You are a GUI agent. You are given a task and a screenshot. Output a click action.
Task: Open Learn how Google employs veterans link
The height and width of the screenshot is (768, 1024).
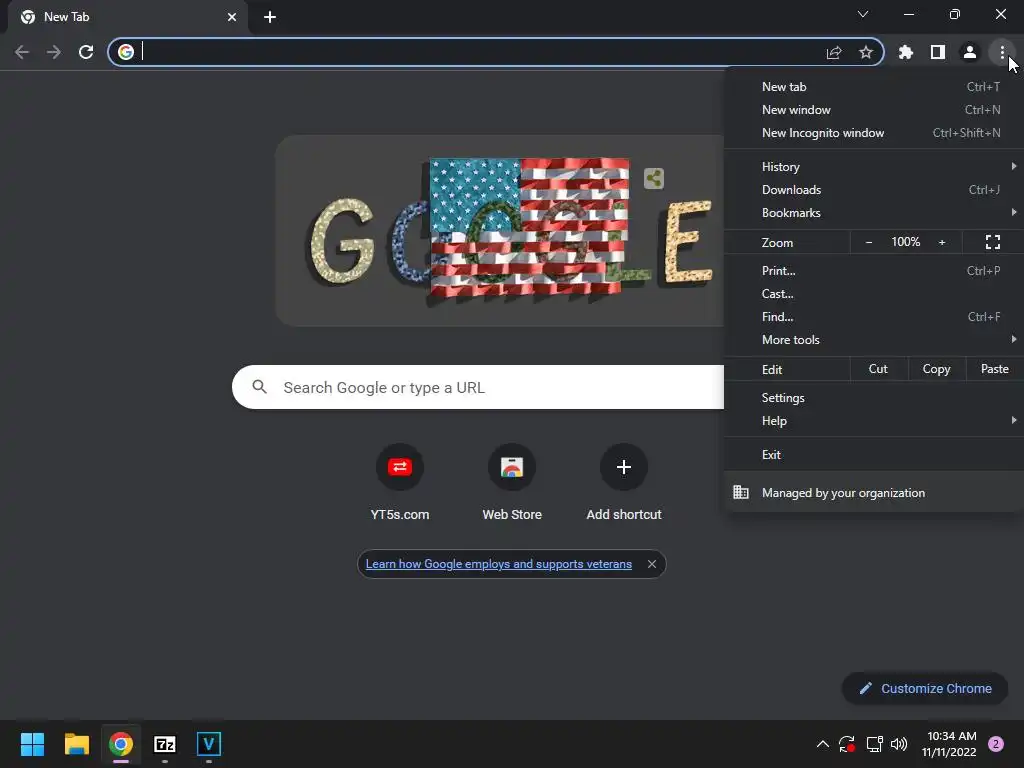click(x=498, y=564)
